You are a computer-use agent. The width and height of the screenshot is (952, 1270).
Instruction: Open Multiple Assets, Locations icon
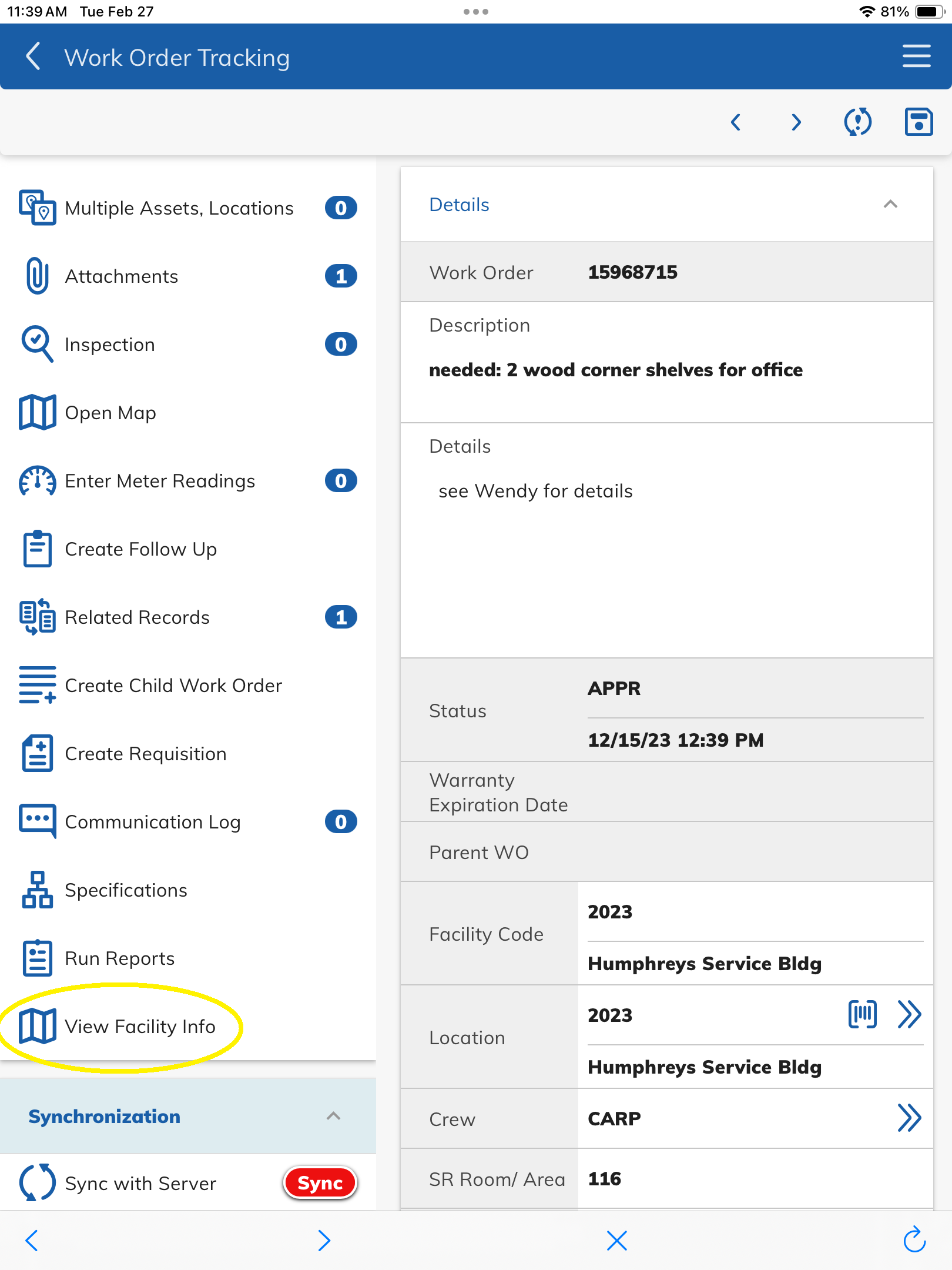pyautogui.click(x=37, y=208)
